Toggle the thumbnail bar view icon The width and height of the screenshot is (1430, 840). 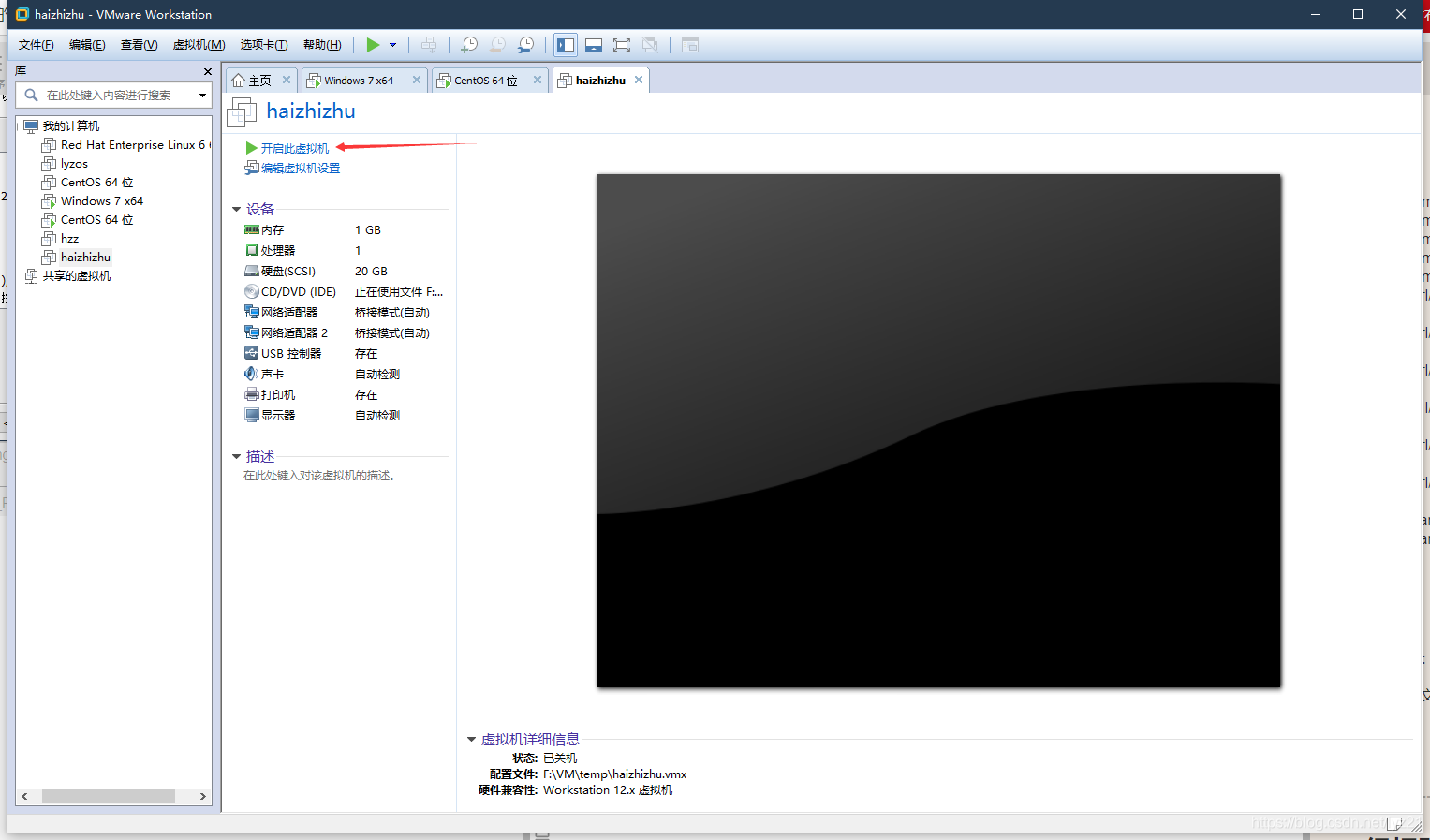[x=594, y=45]
